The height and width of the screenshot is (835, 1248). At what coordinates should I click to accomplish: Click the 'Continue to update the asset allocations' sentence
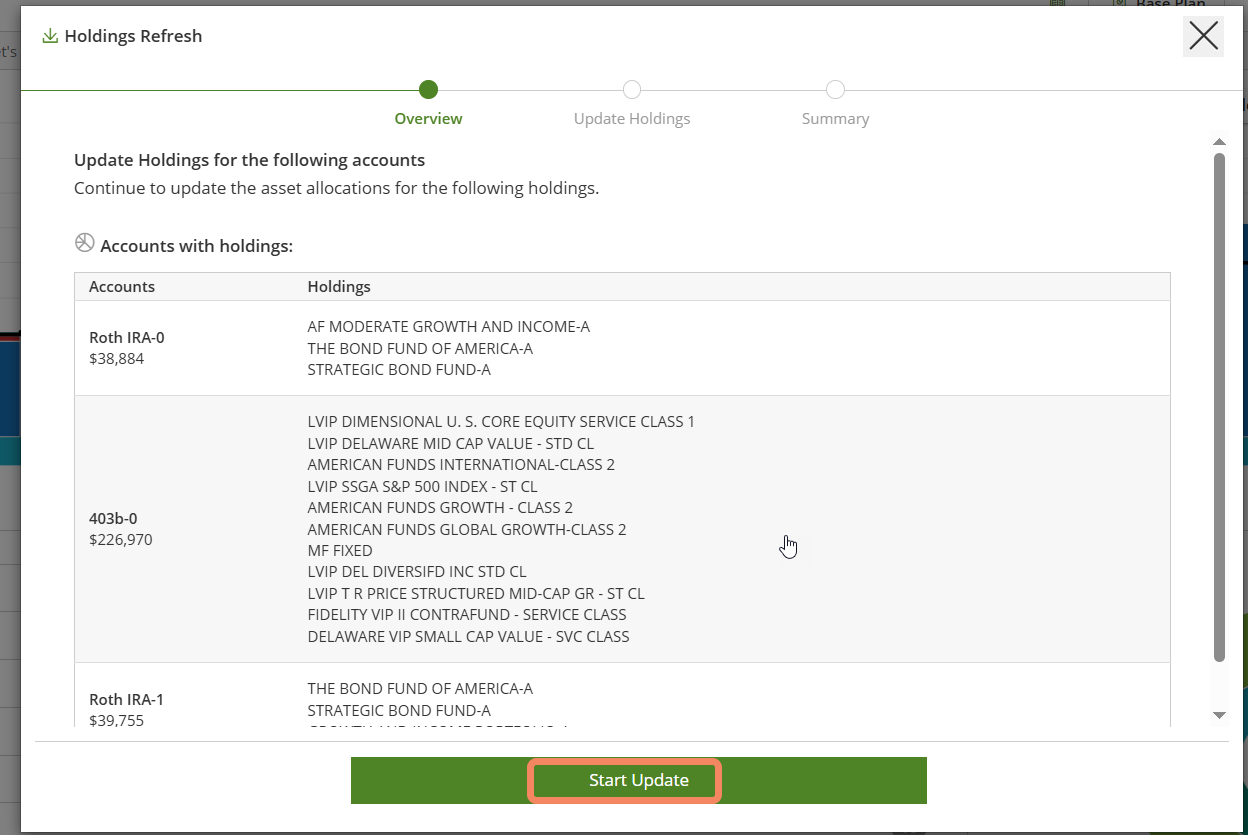click(337, 187)
